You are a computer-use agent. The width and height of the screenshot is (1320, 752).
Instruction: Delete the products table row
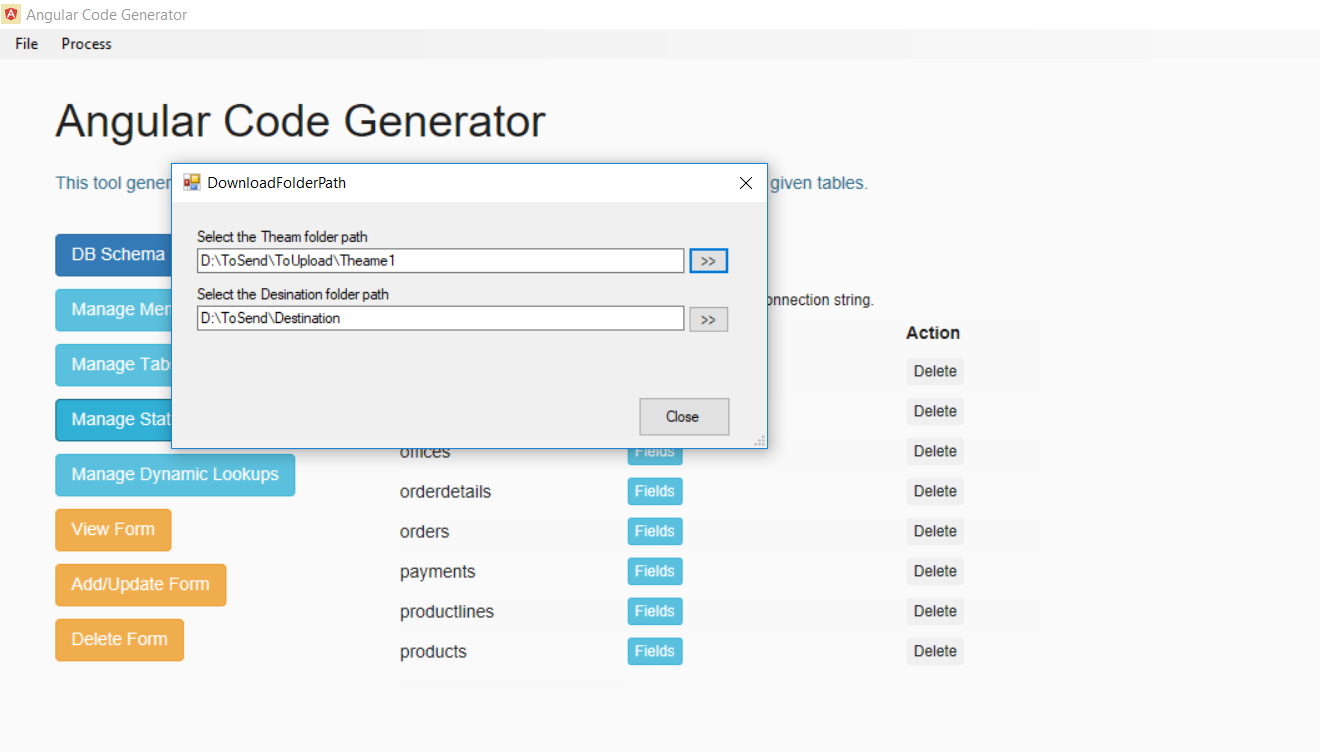[935, 651]
